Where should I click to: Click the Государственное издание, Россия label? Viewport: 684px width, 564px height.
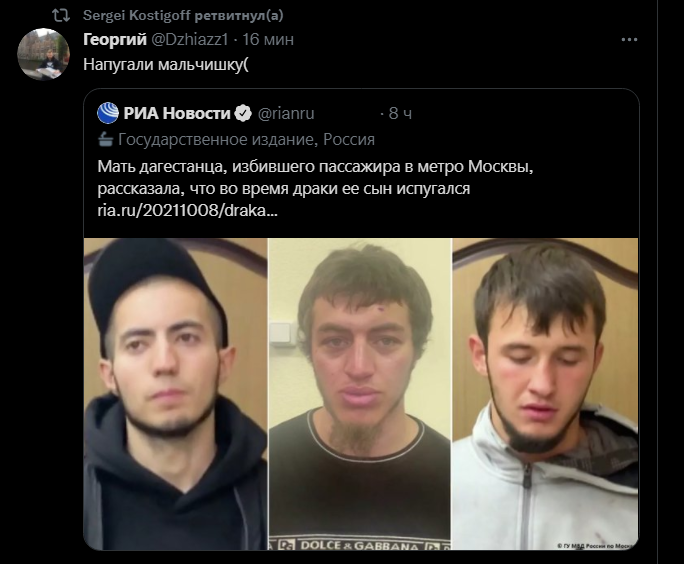tap(246, 140)
